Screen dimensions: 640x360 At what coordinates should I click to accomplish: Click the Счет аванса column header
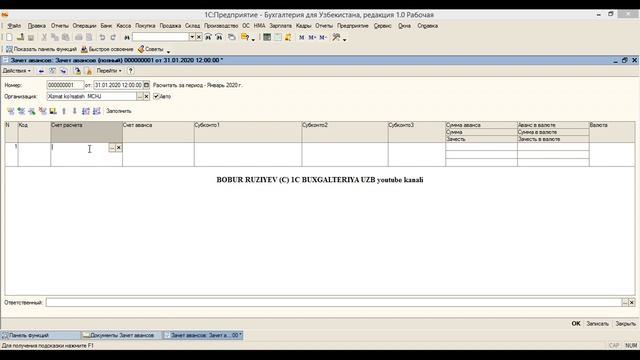pyautogui.click(x=158, y=132)
